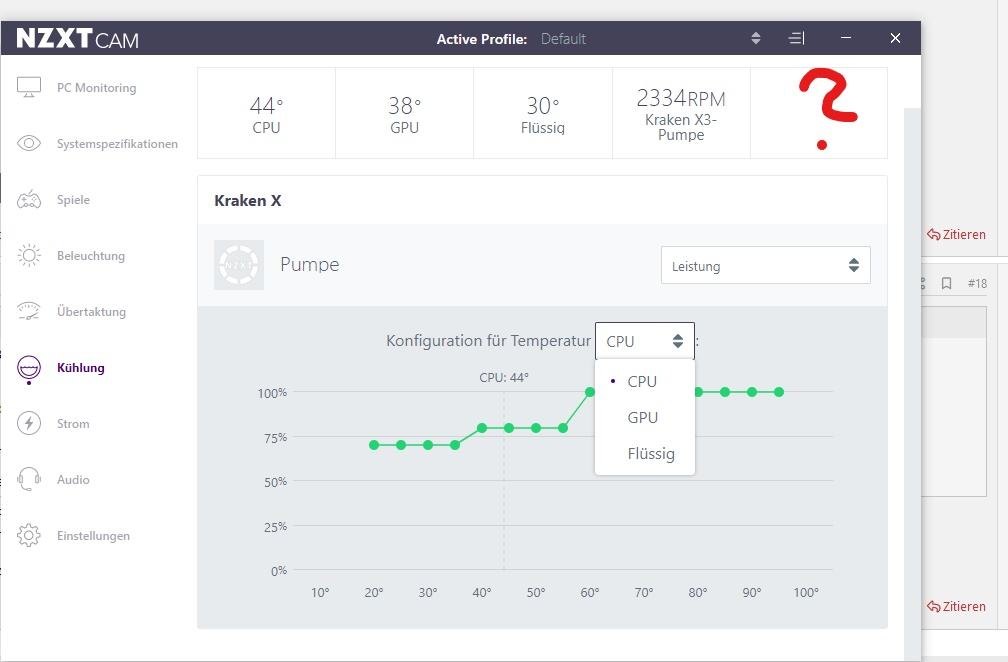Click the Kühlung cooling icon
1008x662 pixels.
(x=29, y=368)
